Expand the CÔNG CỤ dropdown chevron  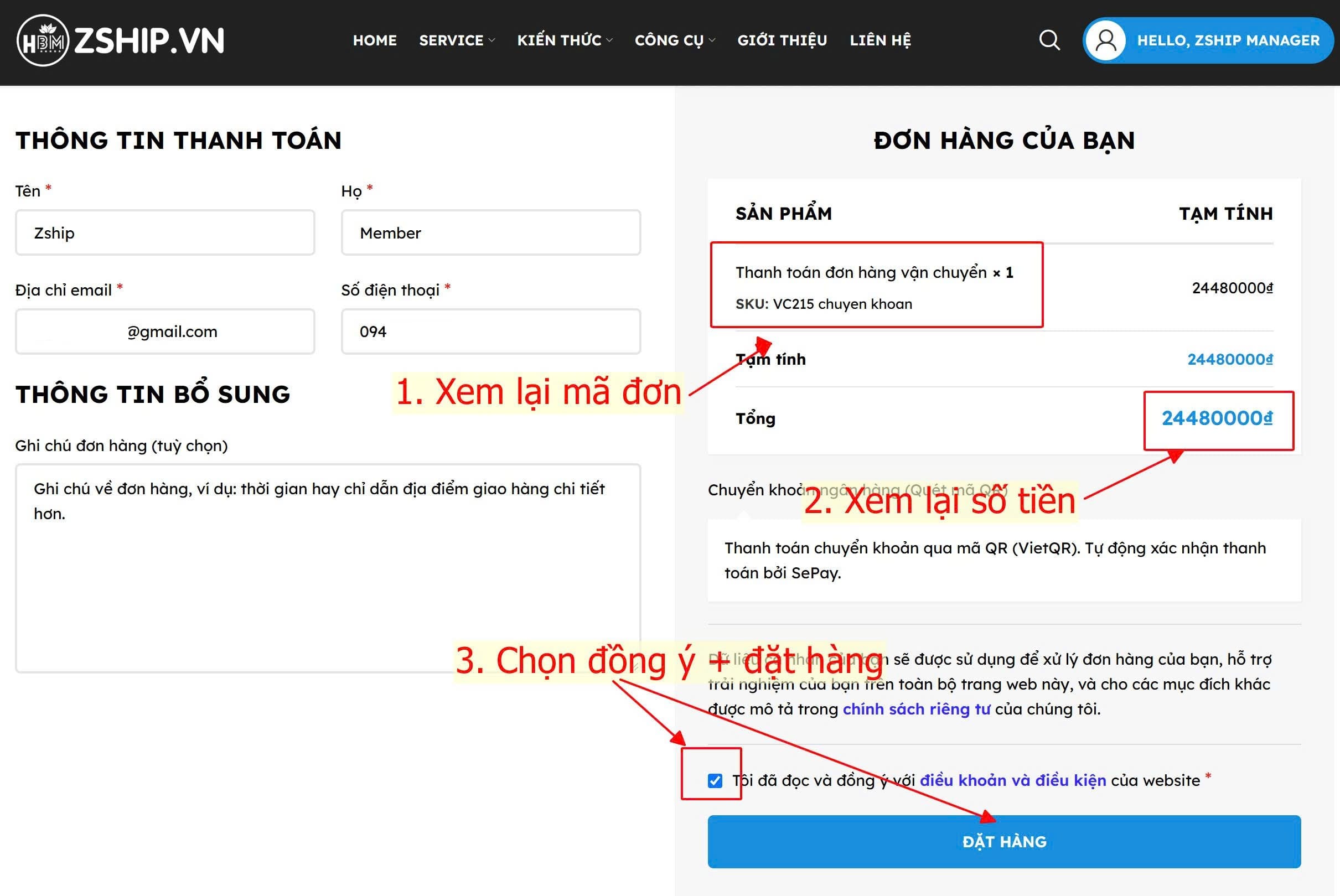pos(712,40)
